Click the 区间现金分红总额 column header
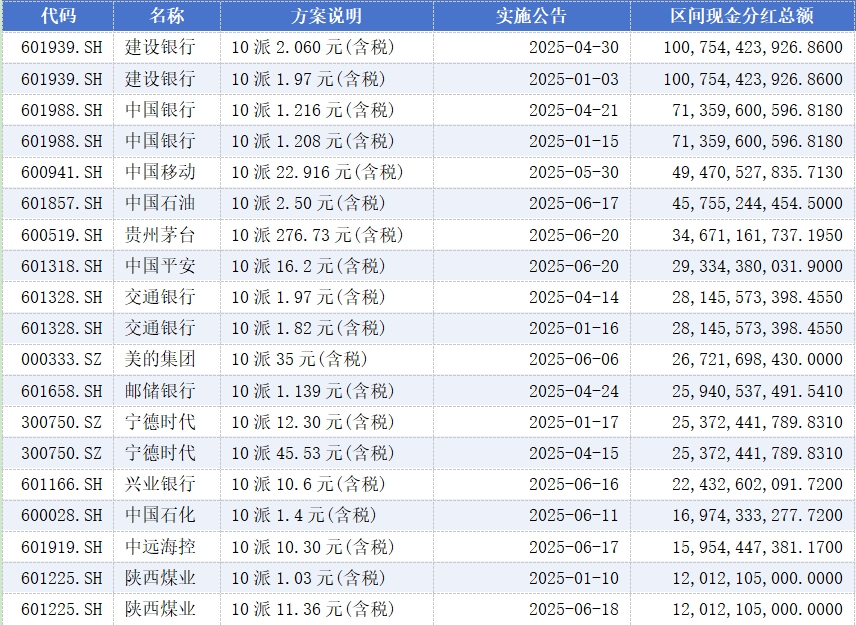856x625 pixels. [742, 15]
